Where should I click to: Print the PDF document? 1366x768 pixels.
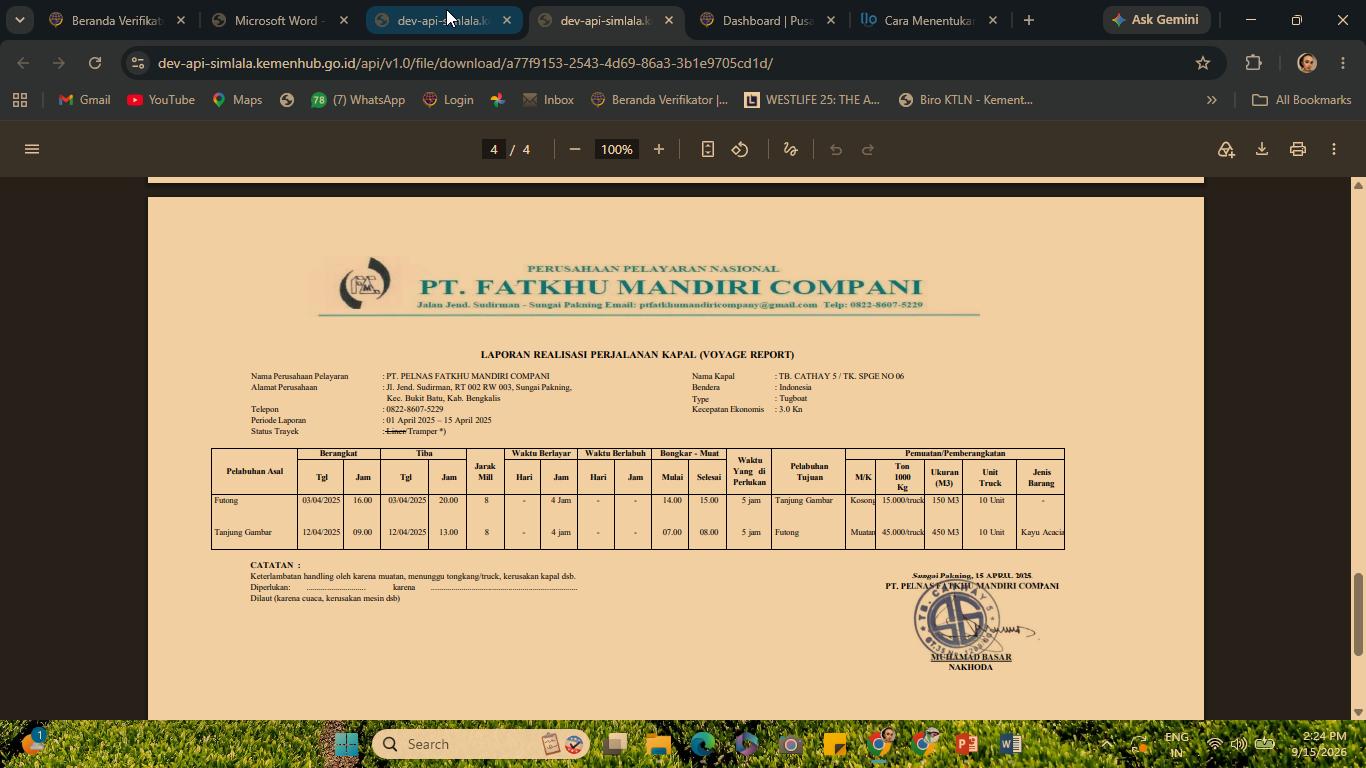coord(1298,149)
